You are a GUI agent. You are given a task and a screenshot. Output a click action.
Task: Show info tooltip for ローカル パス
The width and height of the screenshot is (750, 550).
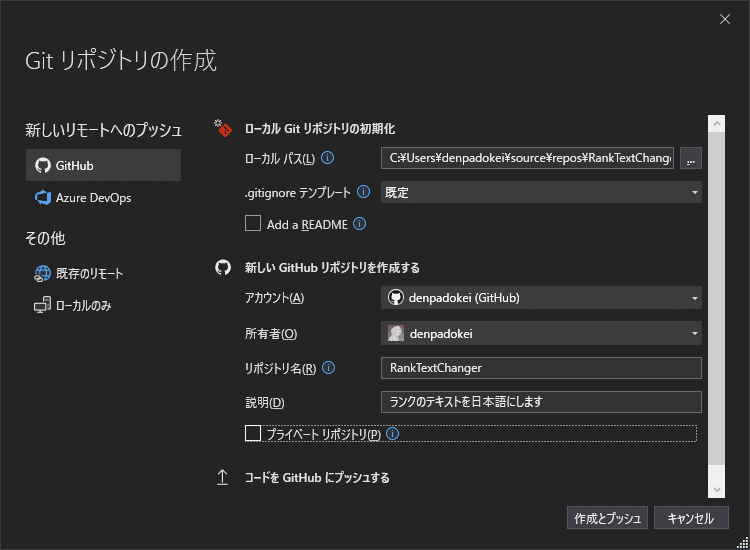[x=328, y=158]
